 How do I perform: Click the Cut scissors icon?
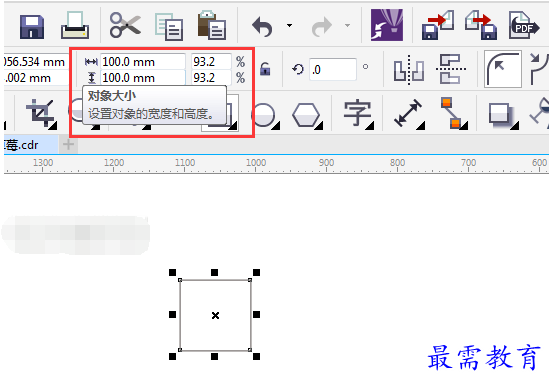pyautogui.click(x=125, y=25)
